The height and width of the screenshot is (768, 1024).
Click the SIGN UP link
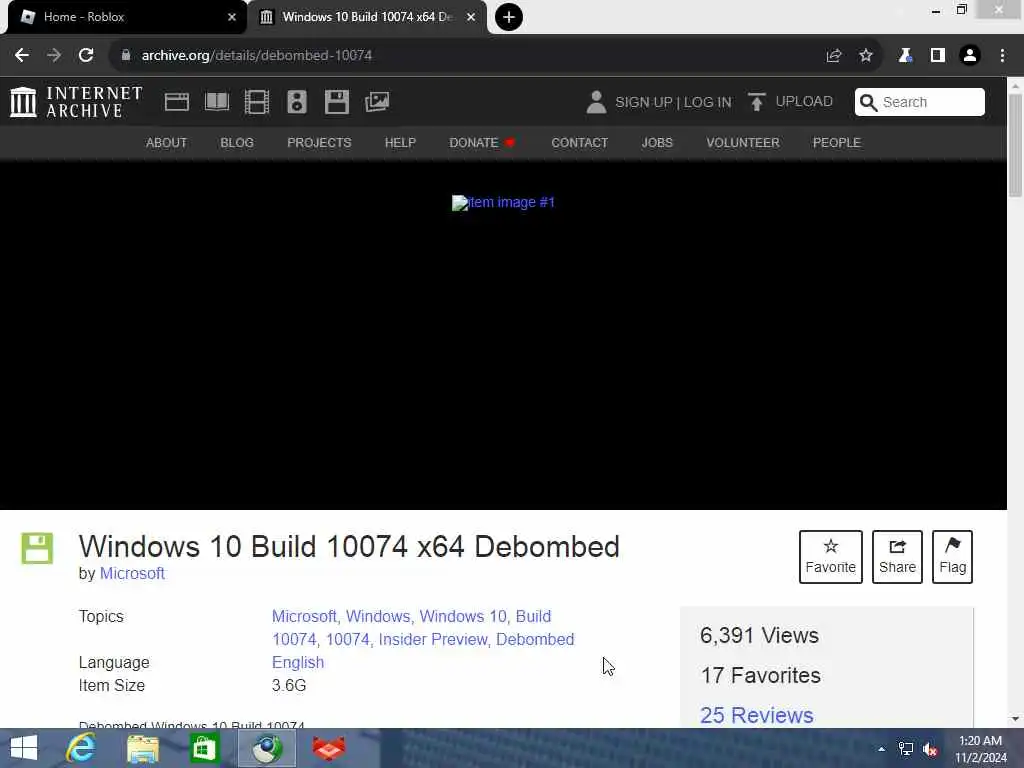click(643, 103)
